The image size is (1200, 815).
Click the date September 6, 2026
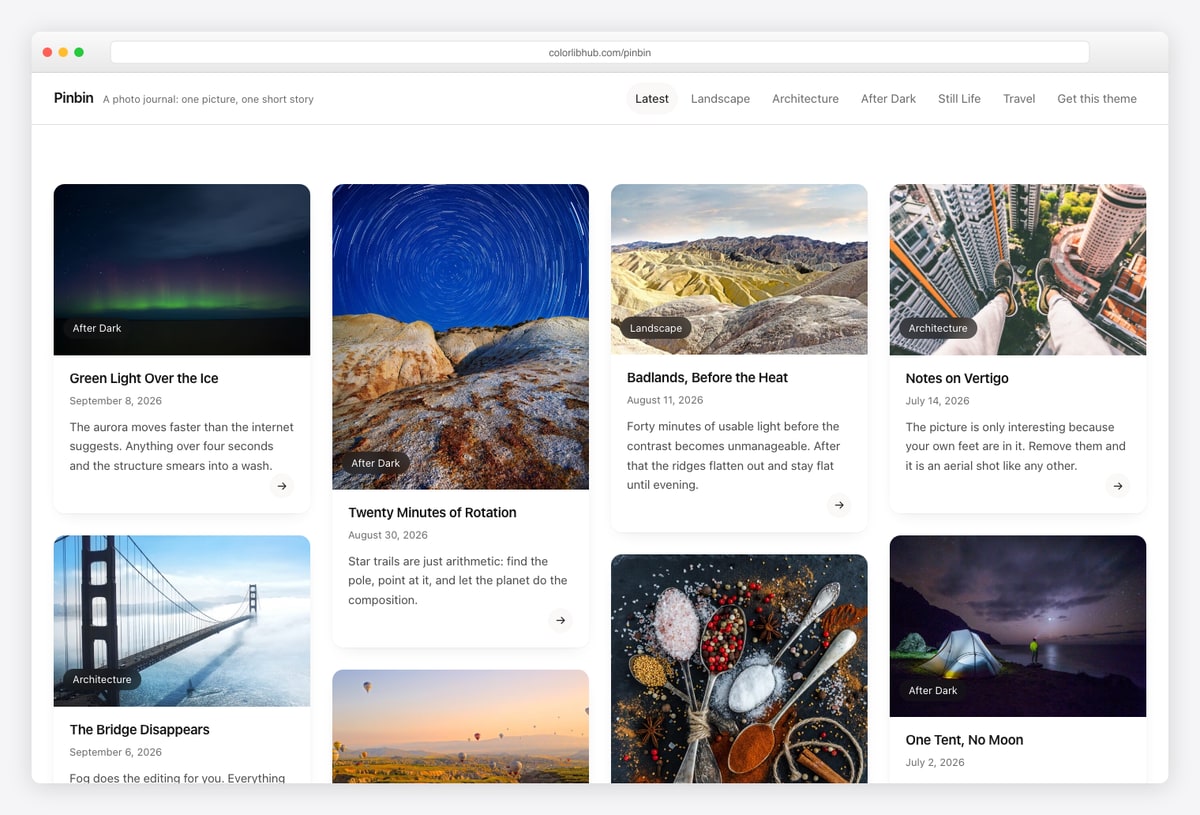click(x=115, y=752)
